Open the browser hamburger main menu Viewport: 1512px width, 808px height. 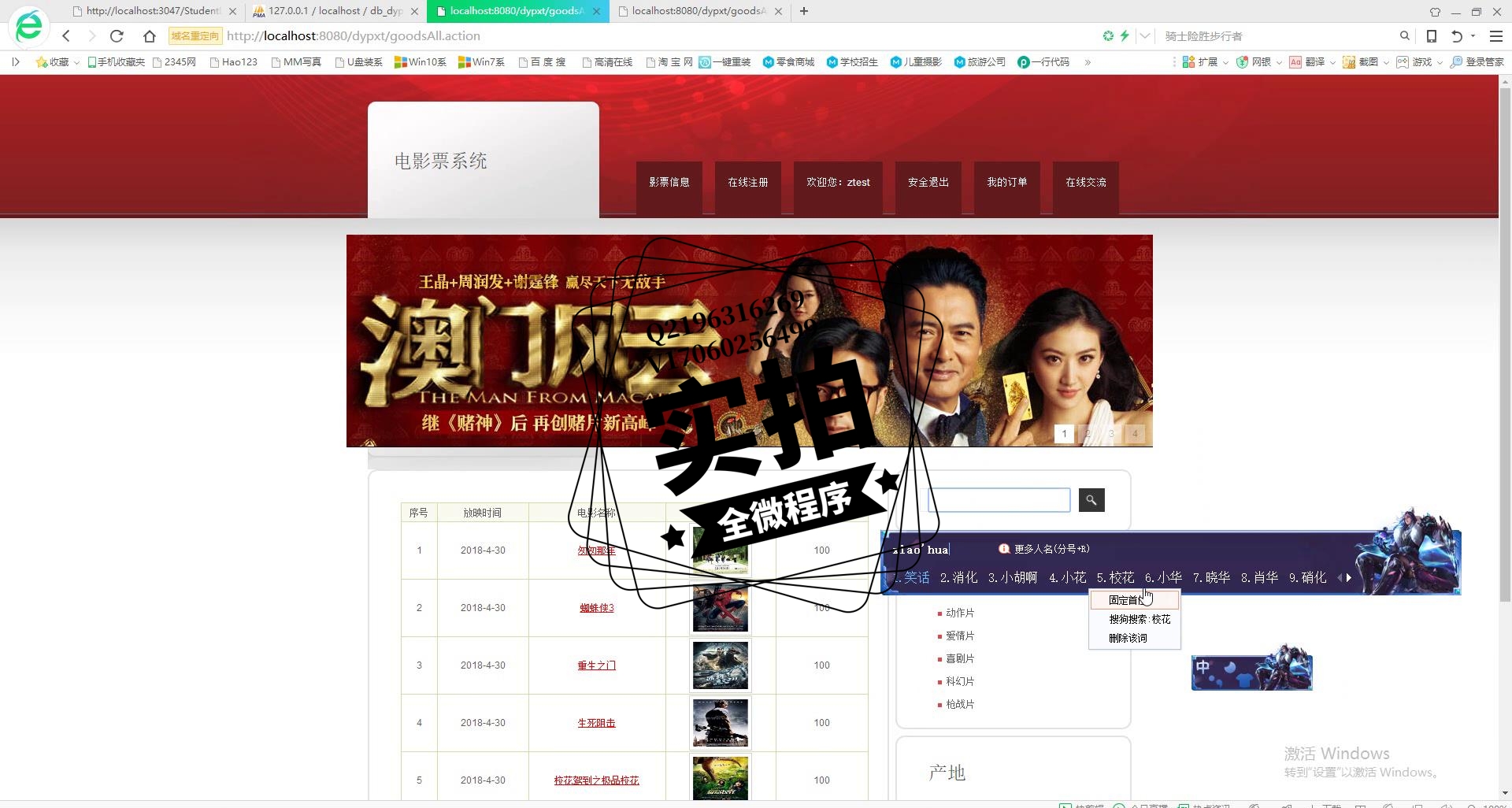pos(1496,36)
